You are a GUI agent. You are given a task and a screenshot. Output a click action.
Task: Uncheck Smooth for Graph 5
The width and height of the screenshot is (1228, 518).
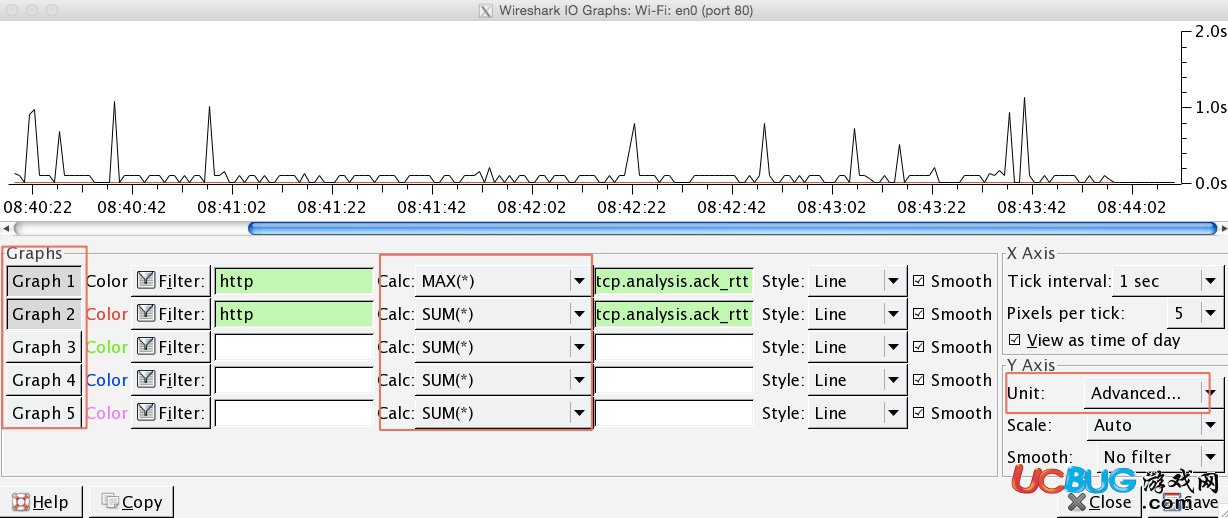coord(952,413)
